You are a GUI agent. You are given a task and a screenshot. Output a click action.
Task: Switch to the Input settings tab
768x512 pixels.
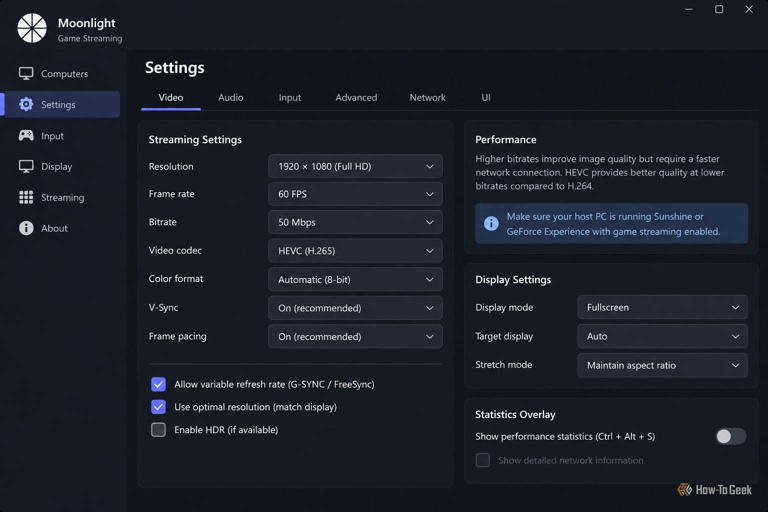click(x=290, y=98)
